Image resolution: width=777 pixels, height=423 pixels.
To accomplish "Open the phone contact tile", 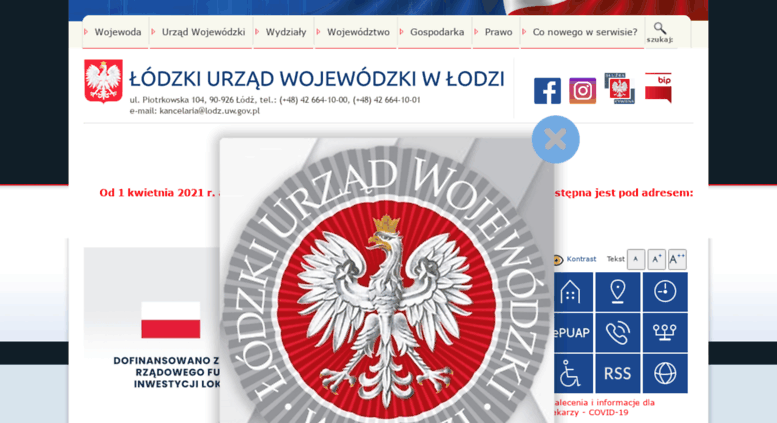I will click(617, 332).
